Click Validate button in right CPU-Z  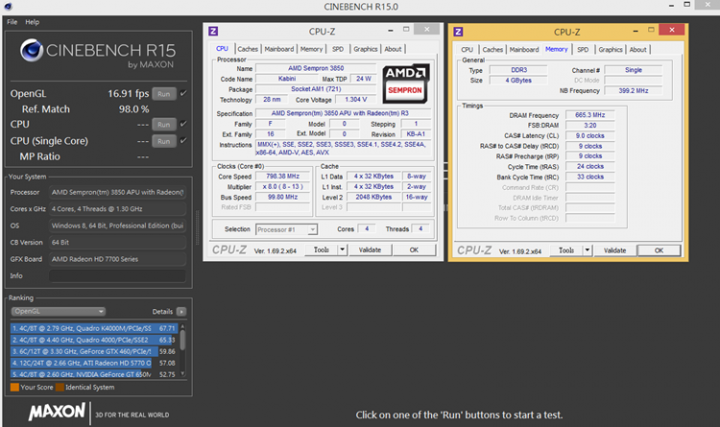615,250
